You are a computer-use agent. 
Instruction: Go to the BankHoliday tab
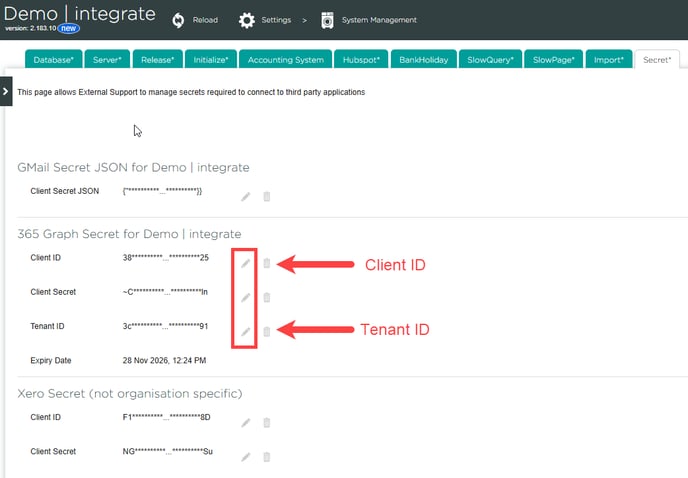tap(424, 60)
